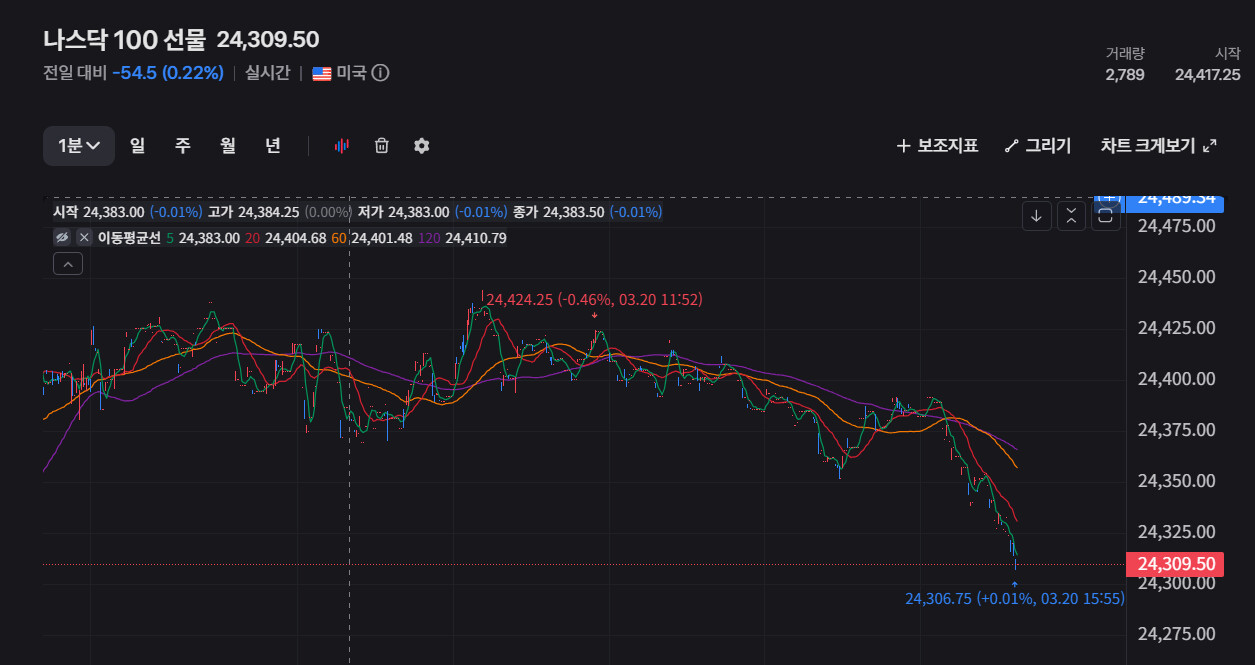Click the header price 24,309.50

[268, 40]
